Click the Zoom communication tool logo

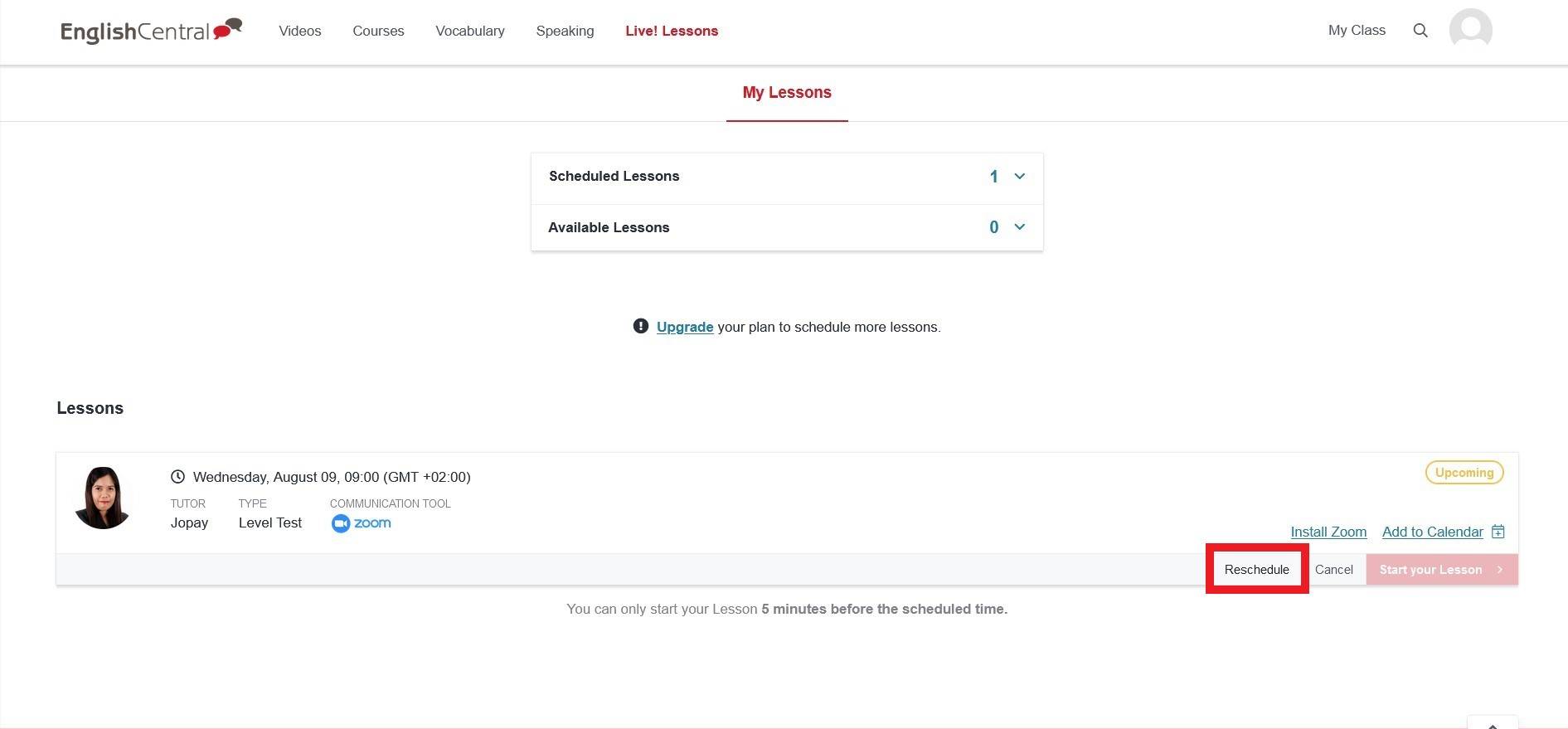[x=361, y=523]
